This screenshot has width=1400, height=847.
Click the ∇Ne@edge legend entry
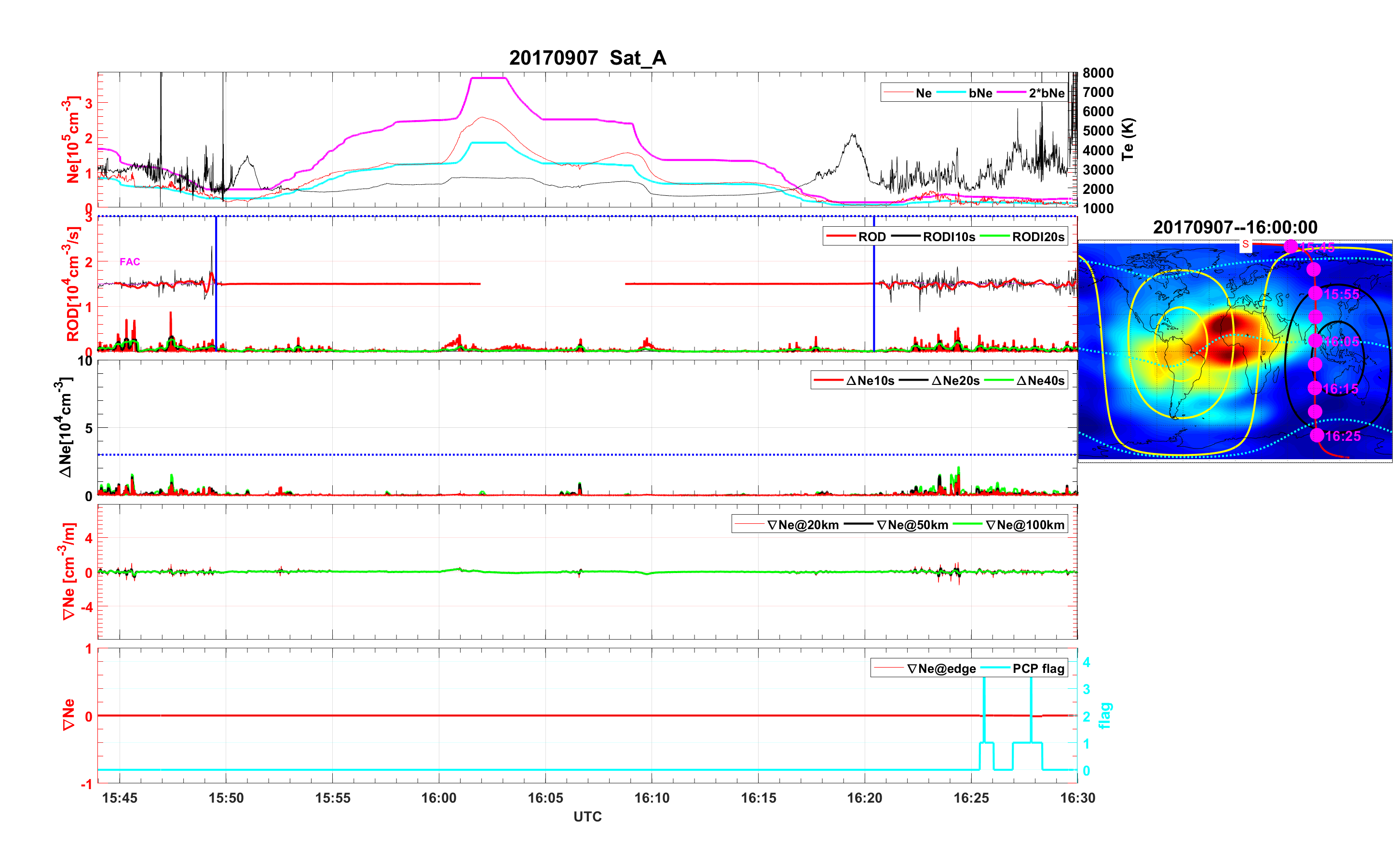(941, 669)
